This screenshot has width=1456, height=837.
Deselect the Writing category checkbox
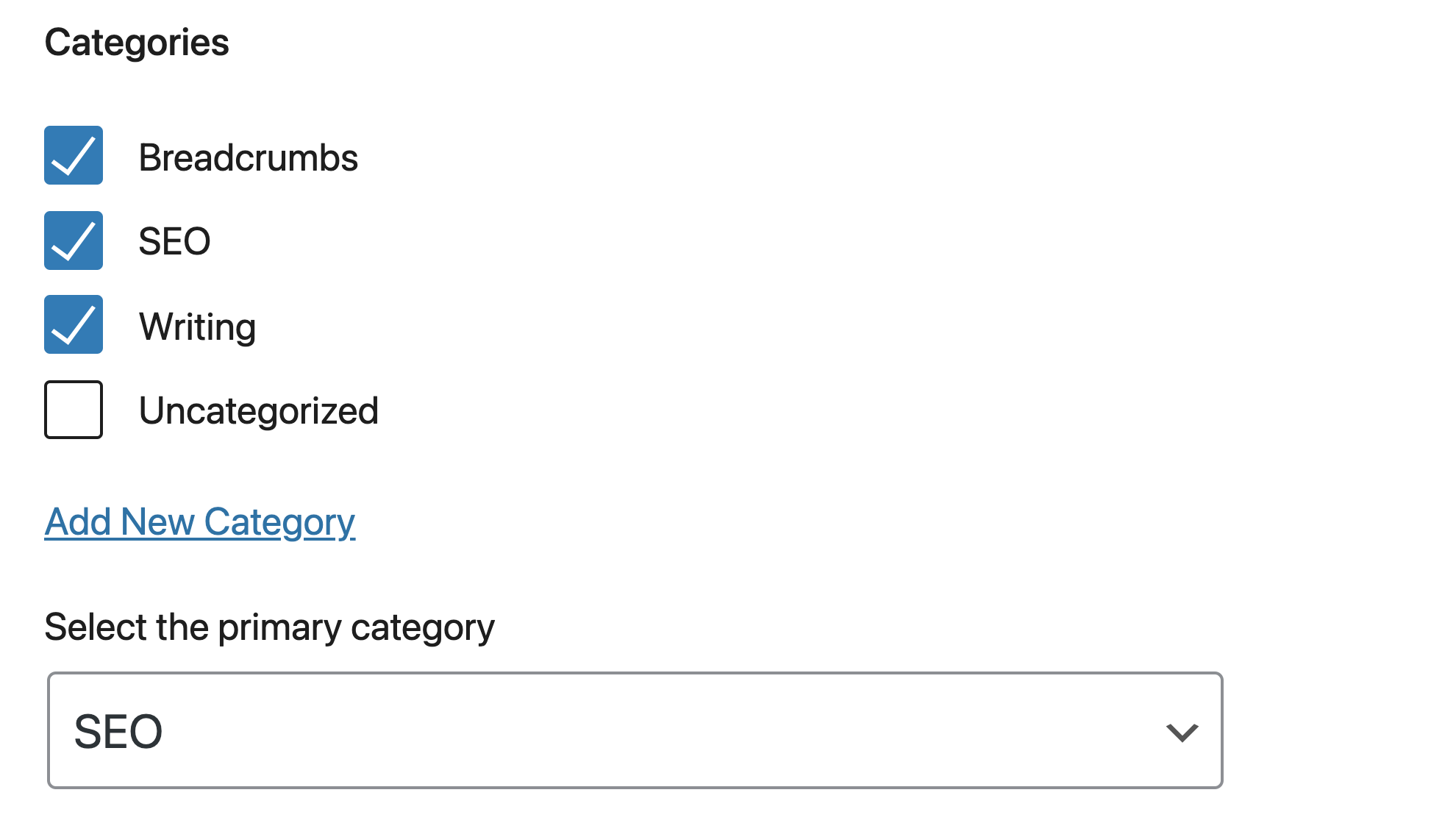[74, 324]
